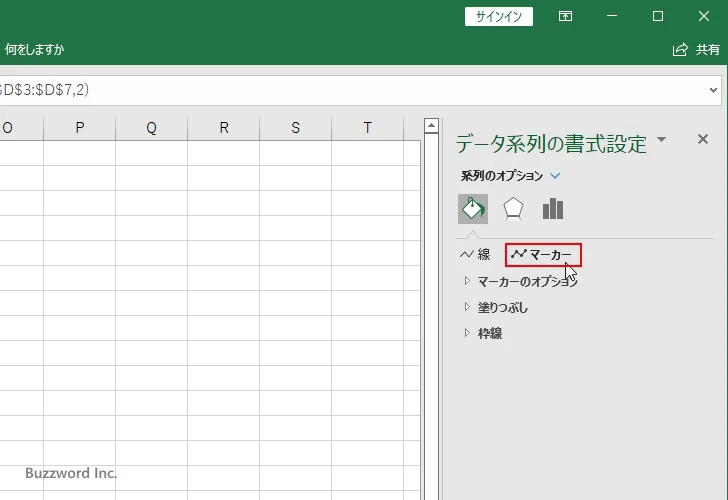Select column R header
This screenshot has height=500, width=728.
coord(223,128)
